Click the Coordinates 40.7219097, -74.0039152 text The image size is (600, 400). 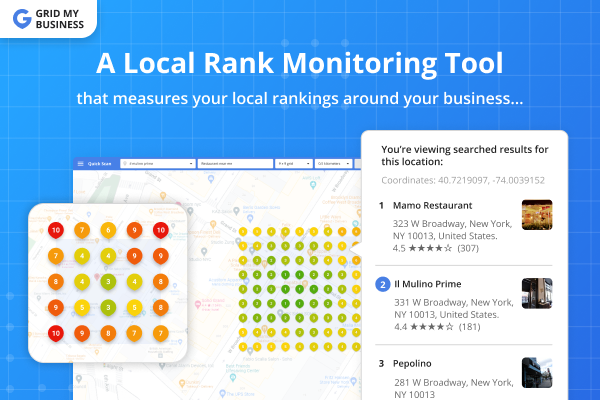tap(463, 180)
